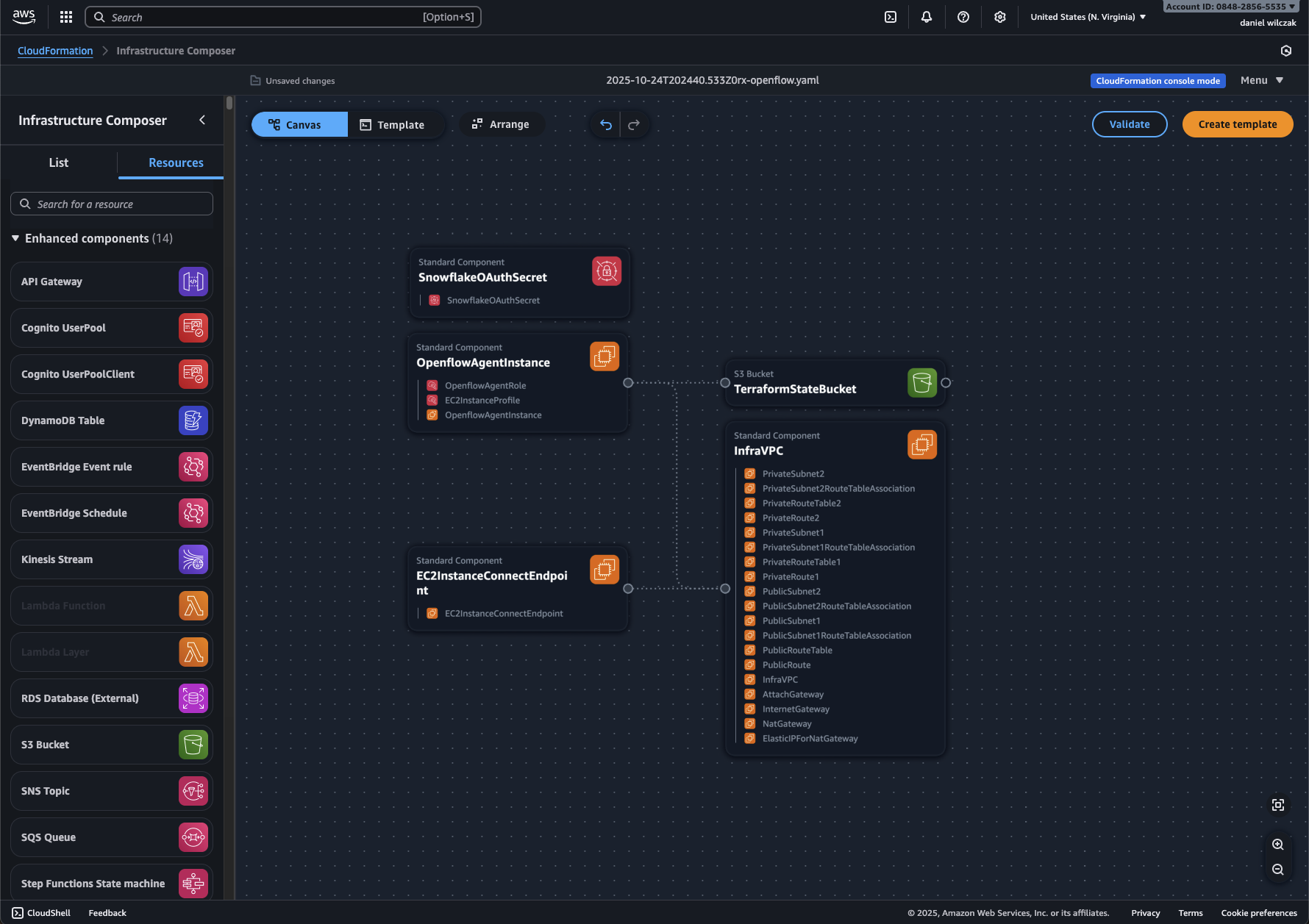Launch CloudShell from top bar icon
The height and width of the screenshot is (924, 1309).
[x=891, y=17]
